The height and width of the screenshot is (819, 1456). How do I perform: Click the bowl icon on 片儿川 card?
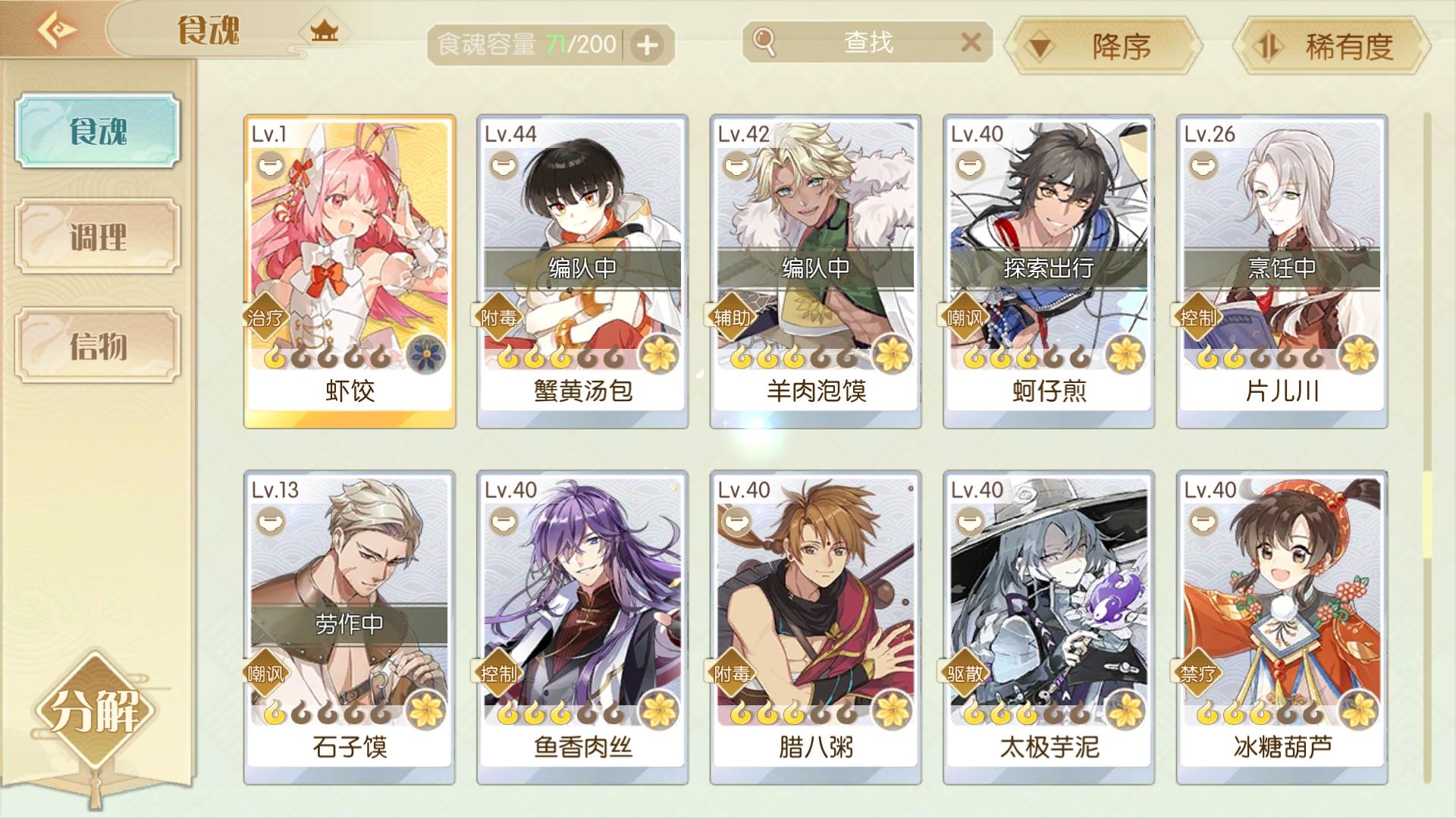click(x=1203, y=165)
